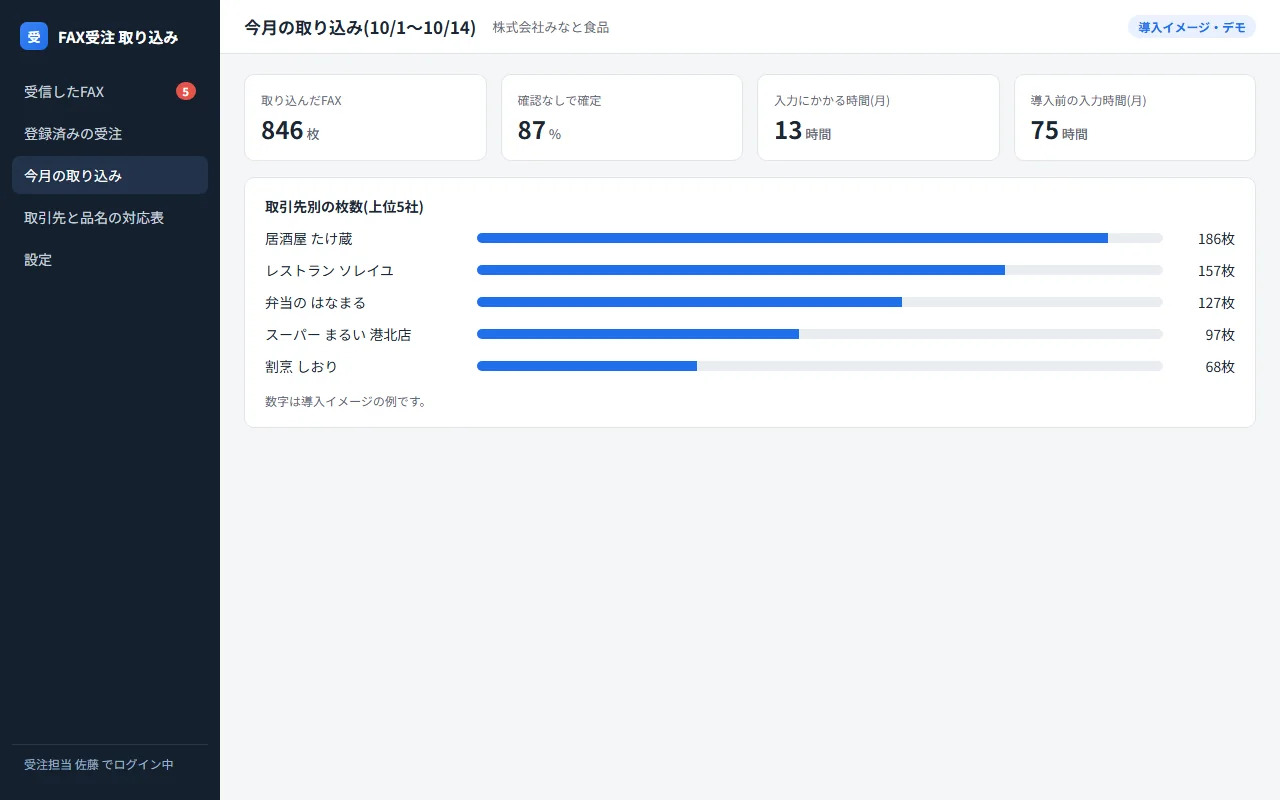Click the 186枚 count value

[x=1216, y=239]
